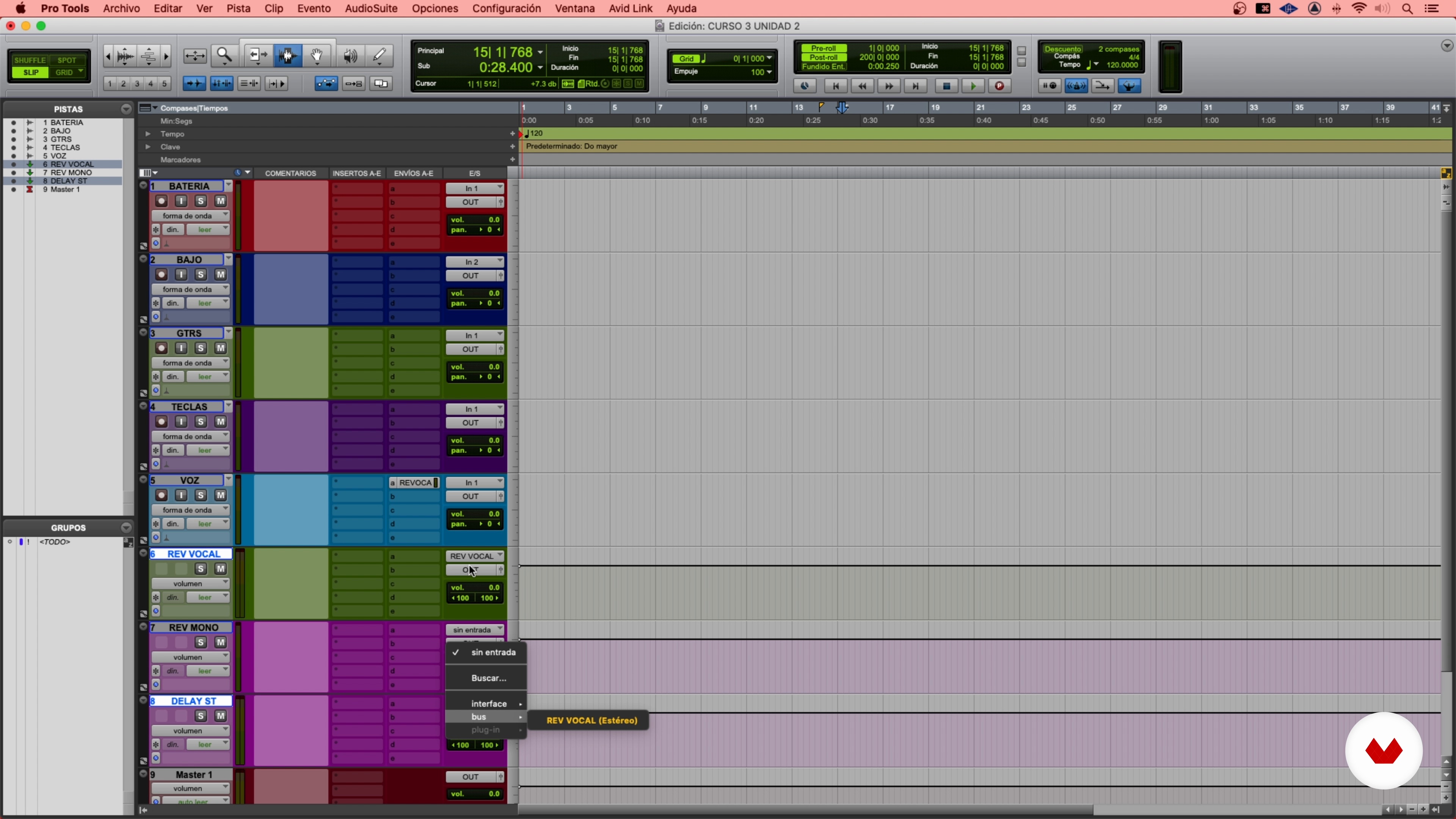
Task: Mute the BATERIA track
Action: tap(220, 201)
